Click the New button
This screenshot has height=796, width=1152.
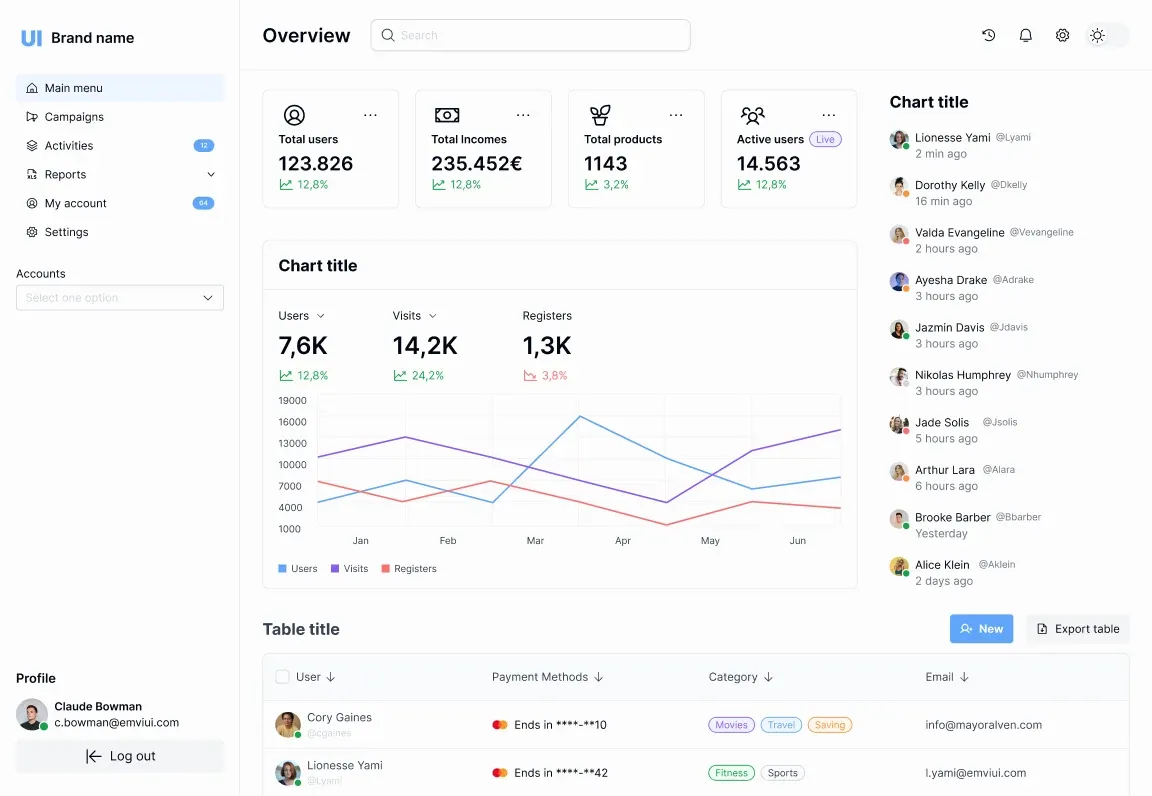coord(981,628)
